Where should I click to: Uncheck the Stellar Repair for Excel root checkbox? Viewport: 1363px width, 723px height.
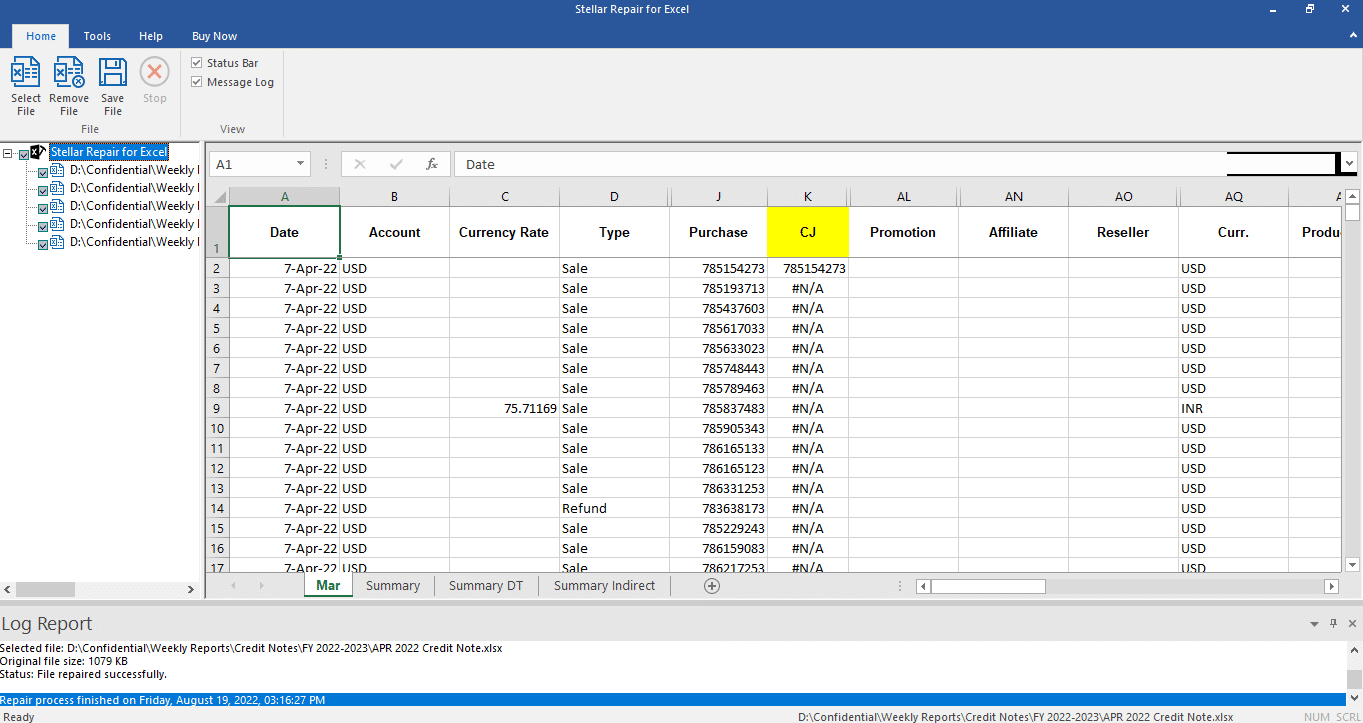click(x=24, y=154)
